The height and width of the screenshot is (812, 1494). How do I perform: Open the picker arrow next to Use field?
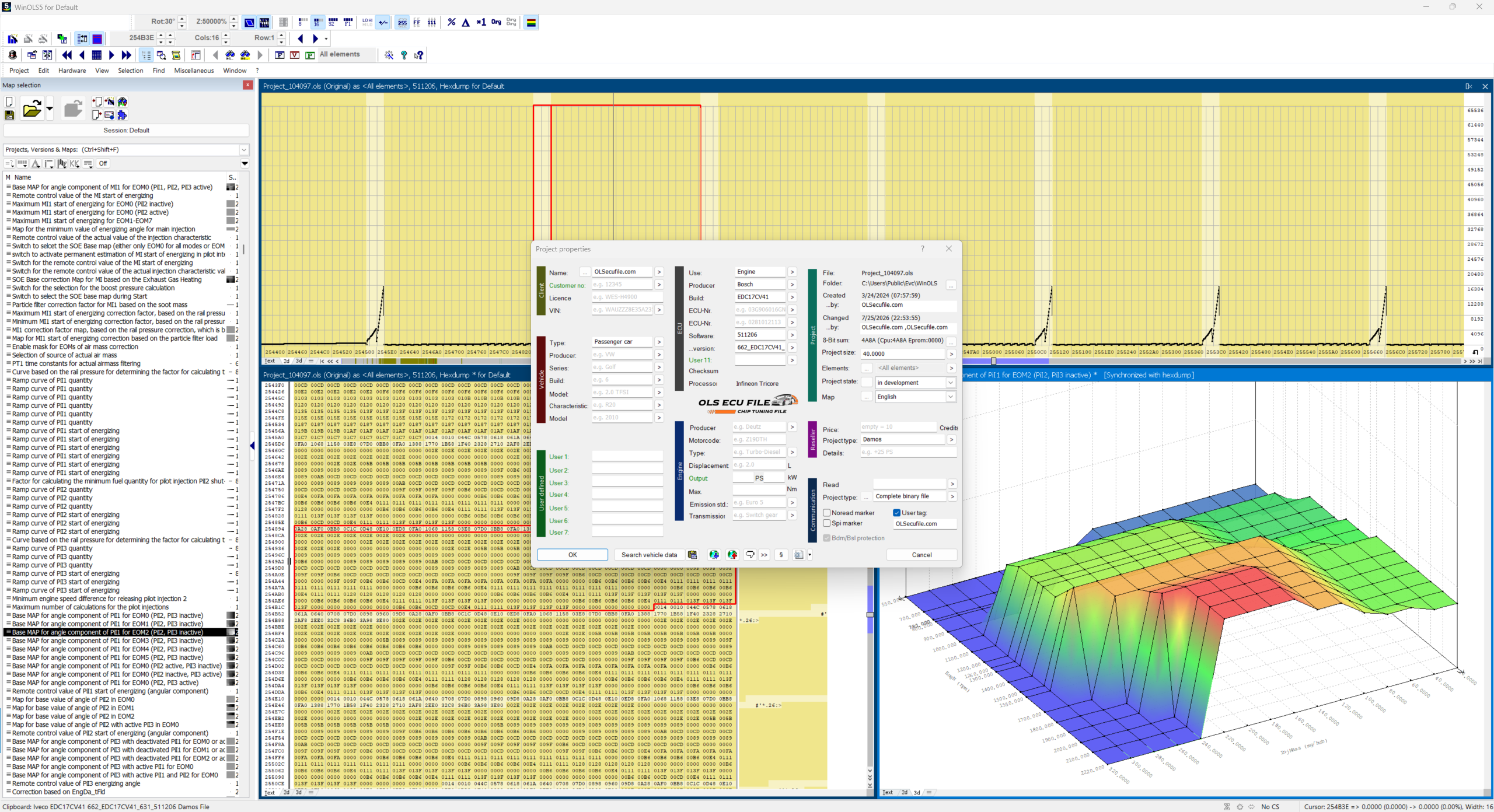pyautogui.click(x=792, y=272)
